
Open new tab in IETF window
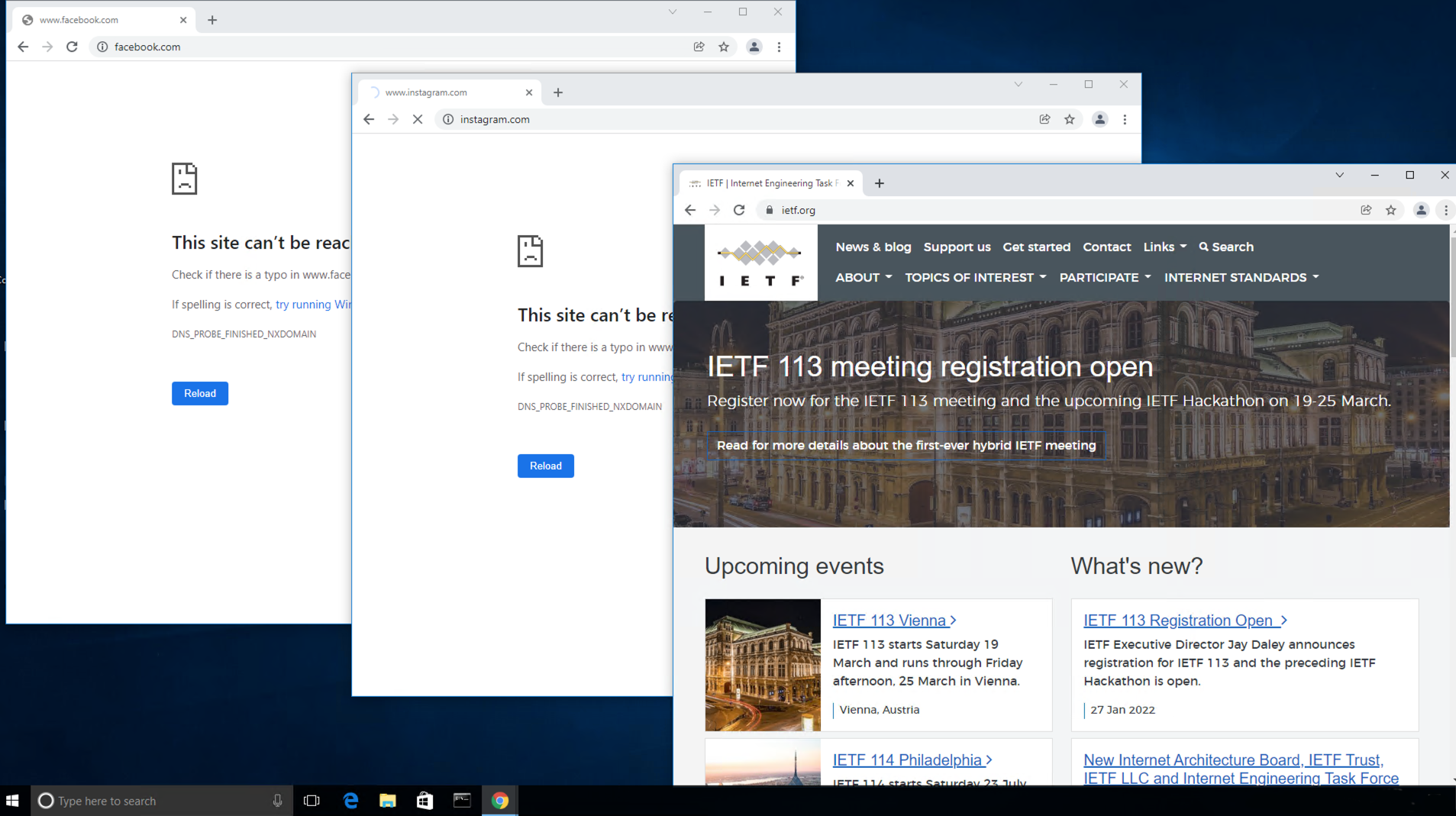click(880, 183)
